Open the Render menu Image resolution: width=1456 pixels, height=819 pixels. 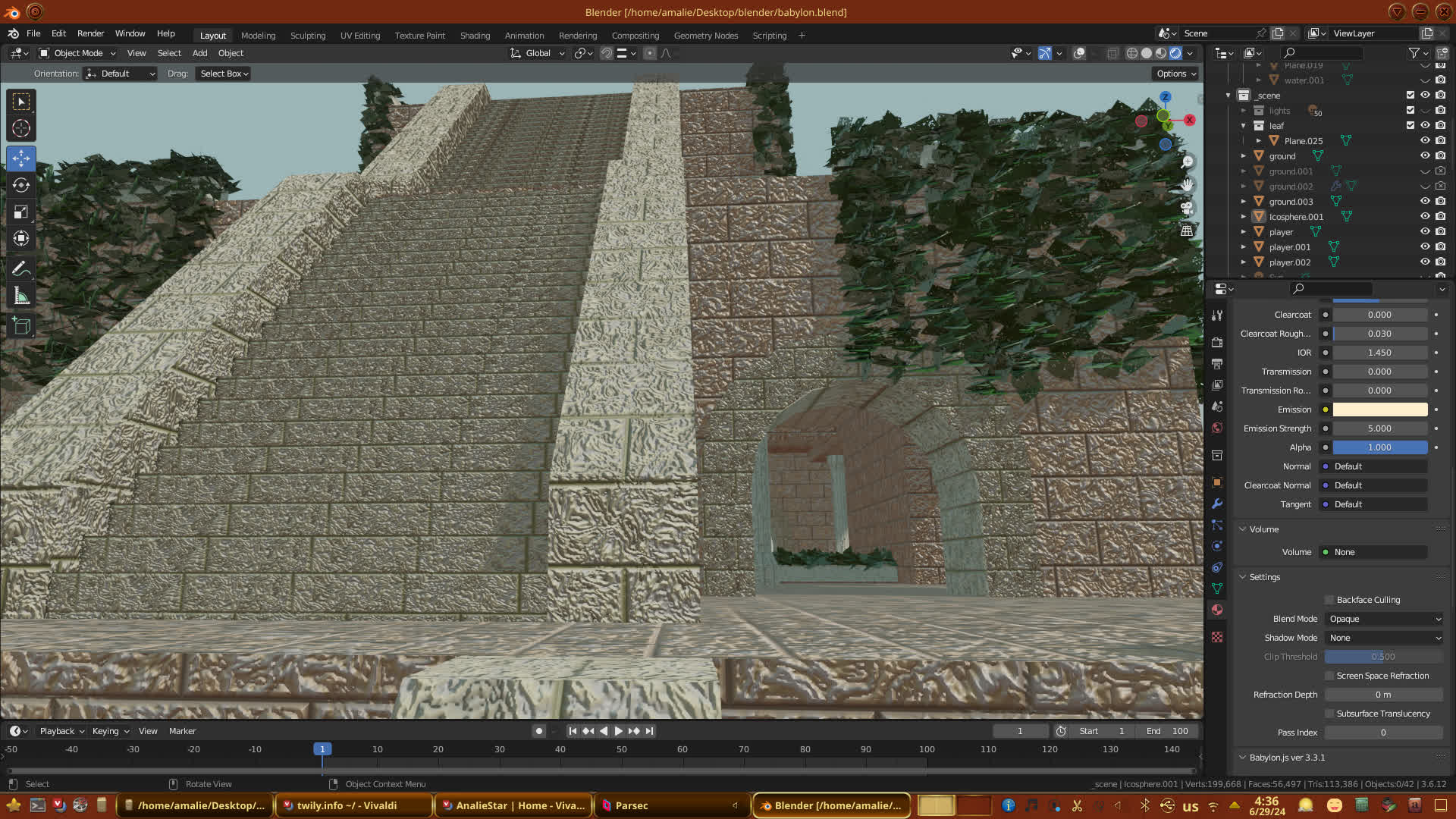point(90,33)
